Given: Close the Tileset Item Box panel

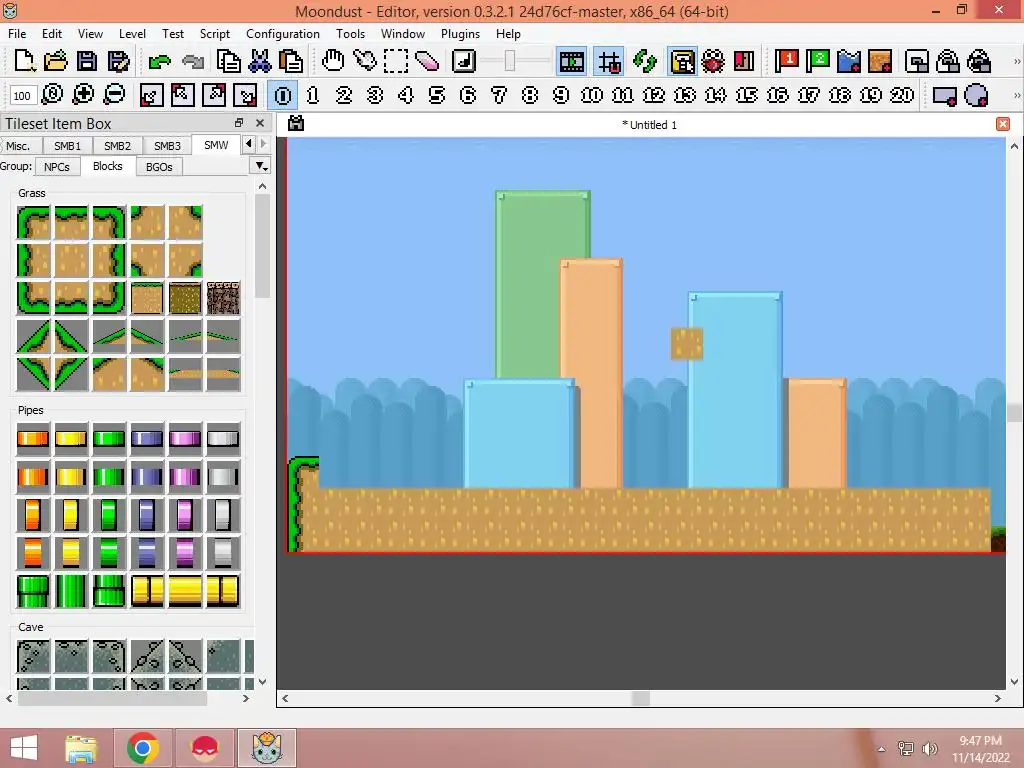Looking at the screenshot, I should [x=260, y=123].
